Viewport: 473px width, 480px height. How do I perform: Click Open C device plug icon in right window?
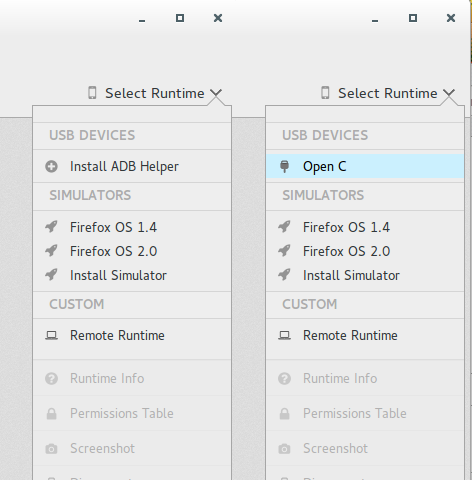tap(284, 166)
